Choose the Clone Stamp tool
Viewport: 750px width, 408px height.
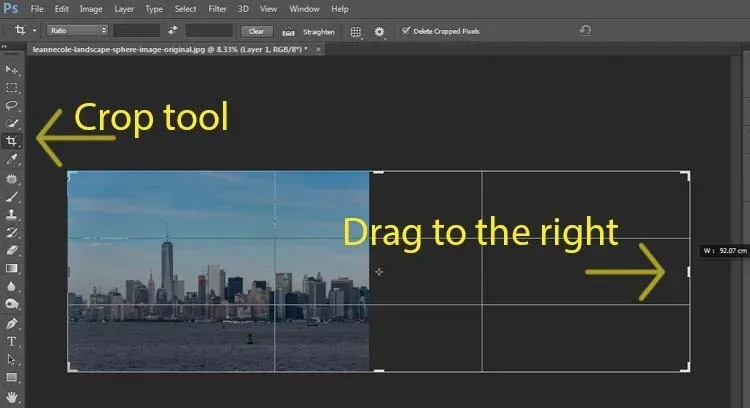[12, 214]
